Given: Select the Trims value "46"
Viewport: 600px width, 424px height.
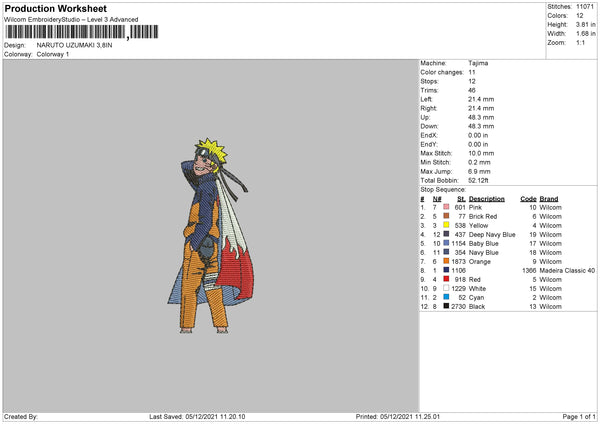Looking at the screenshot, I should [472, 90].
